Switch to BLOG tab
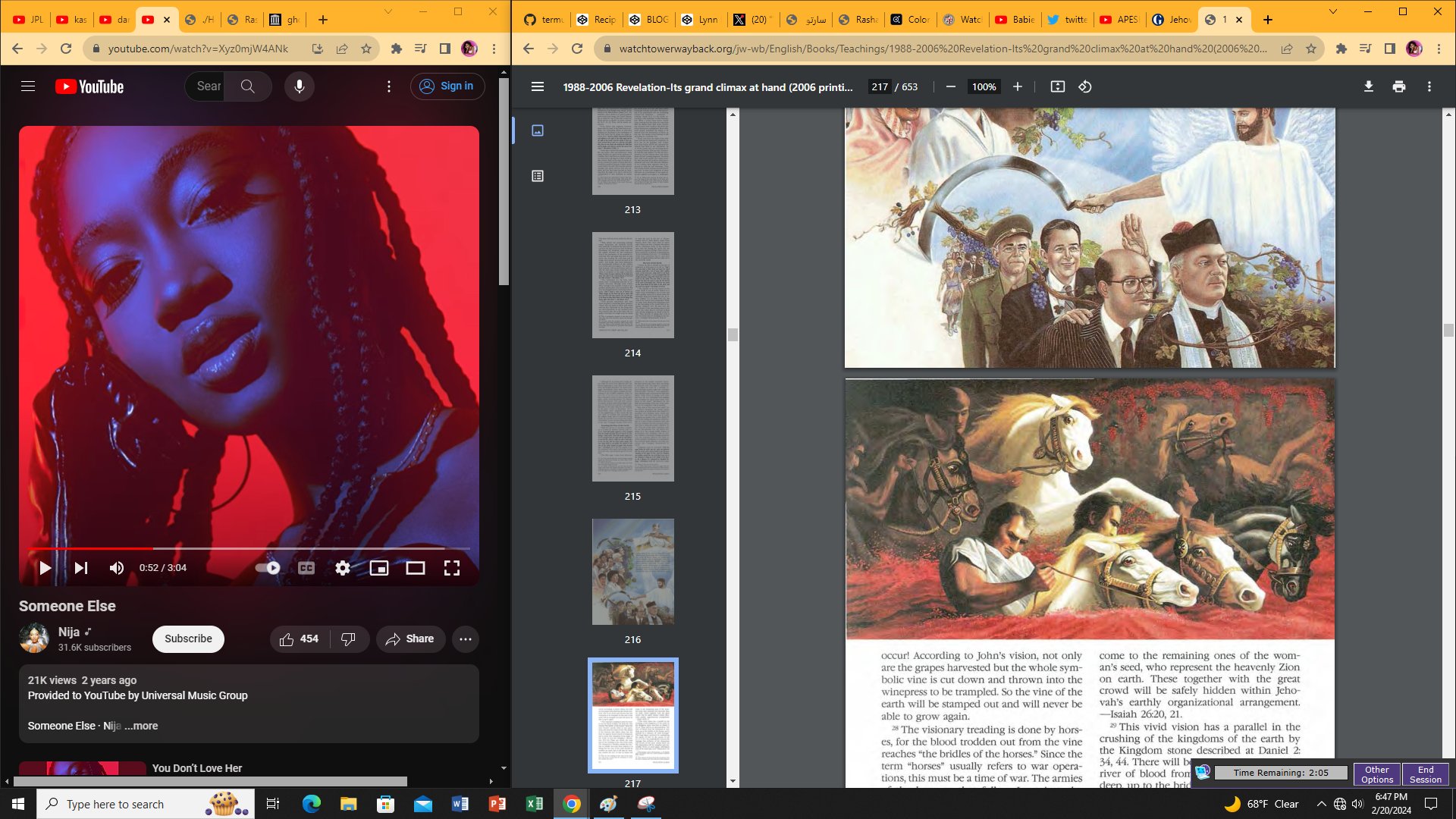This screenshot has height=819, width=1456. [649, 20]
